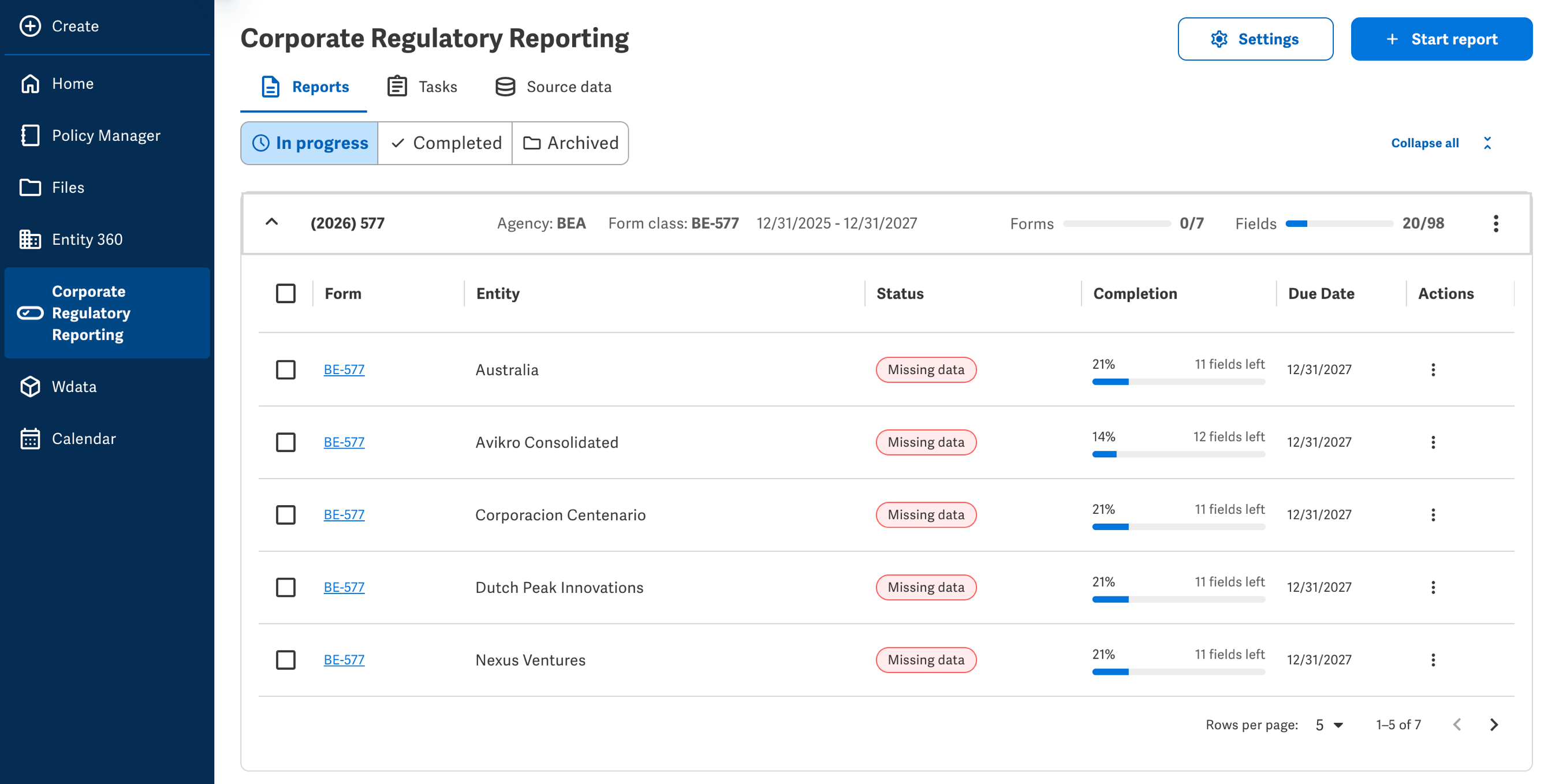Open Policy Manager icon in sidebar
1559x784 pixels.
[x=30, y=136]
